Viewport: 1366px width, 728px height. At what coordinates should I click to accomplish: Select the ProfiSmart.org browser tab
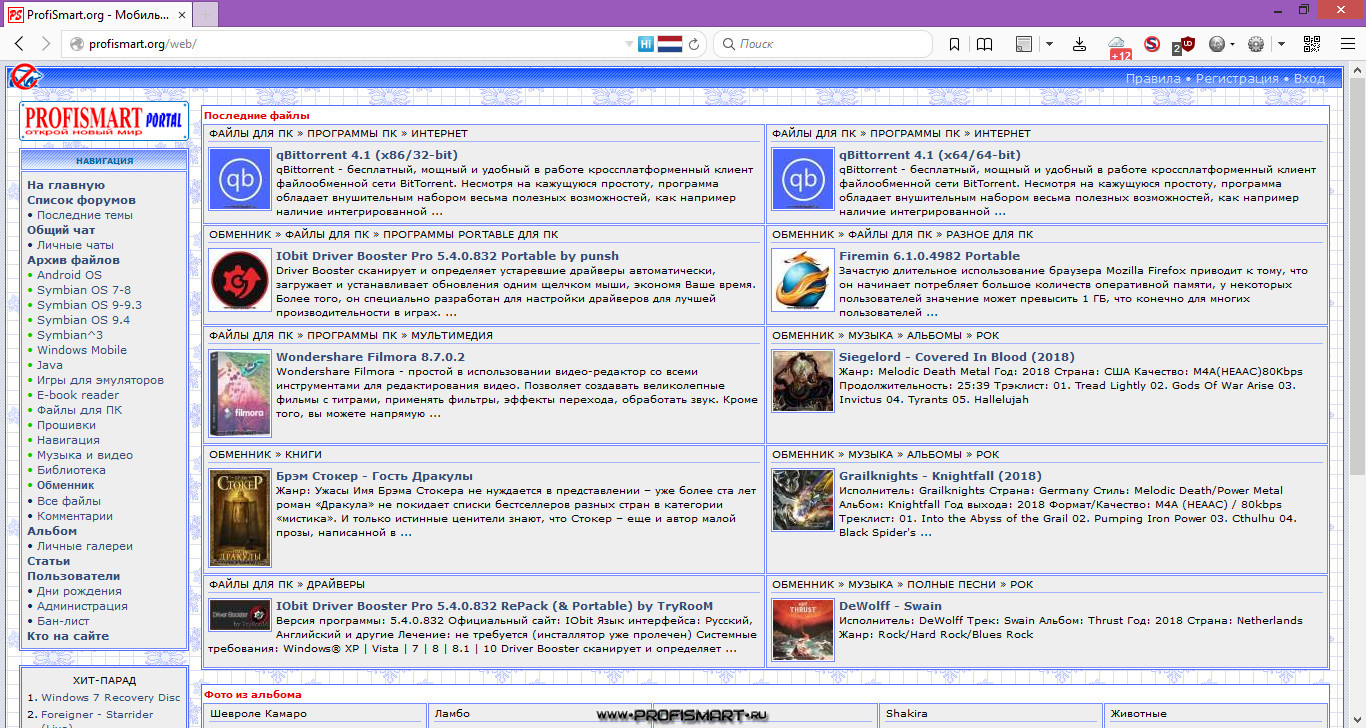[95, 14]
